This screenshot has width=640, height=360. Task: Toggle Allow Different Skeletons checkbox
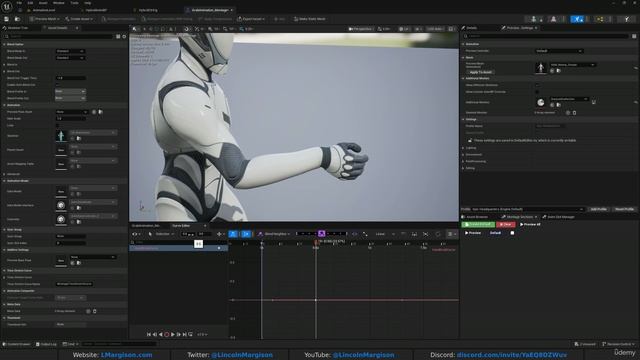(537, 85)
